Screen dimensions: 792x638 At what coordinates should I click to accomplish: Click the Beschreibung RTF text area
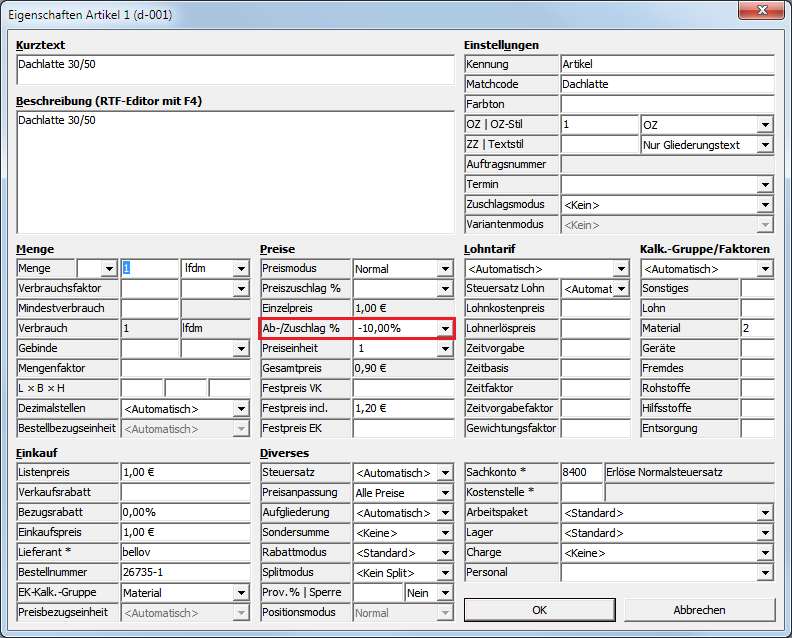pyautogui.click(x=235, y=170)
